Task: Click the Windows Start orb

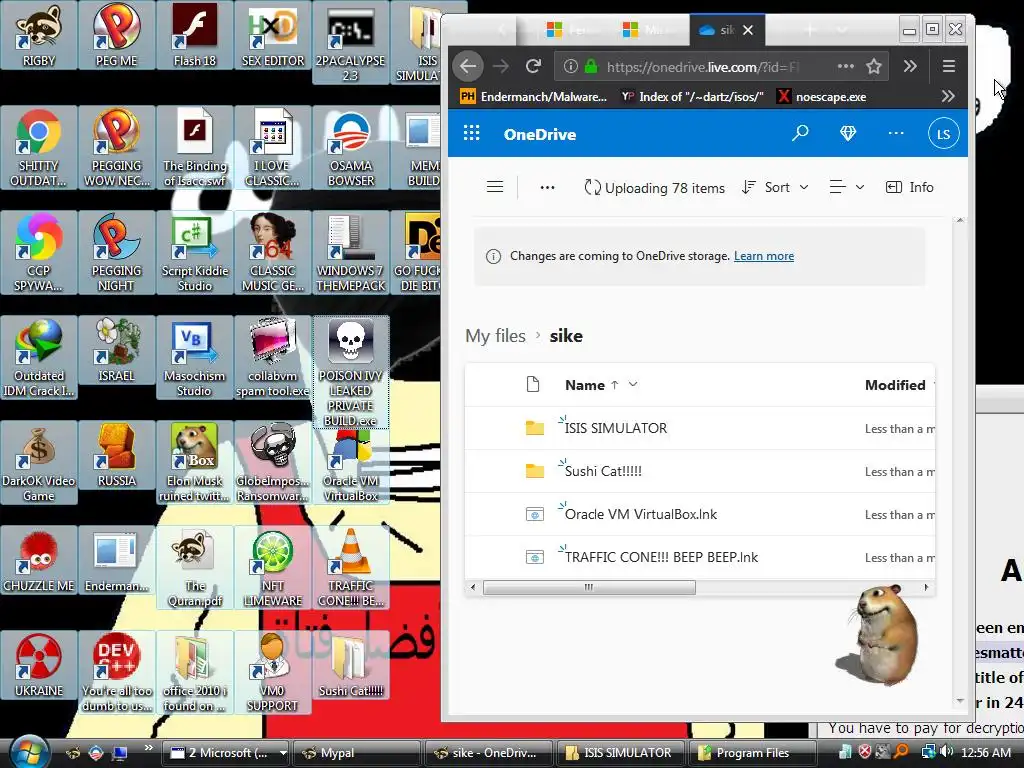Action: point(27,751)
